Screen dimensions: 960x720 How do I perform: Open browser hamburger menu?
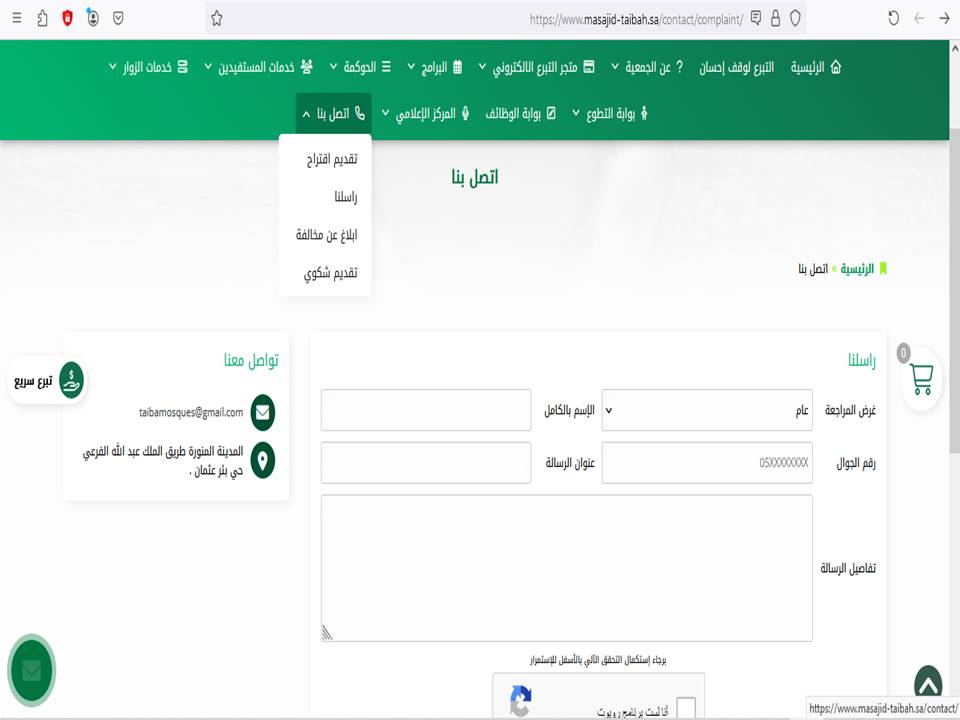point(16,18)
